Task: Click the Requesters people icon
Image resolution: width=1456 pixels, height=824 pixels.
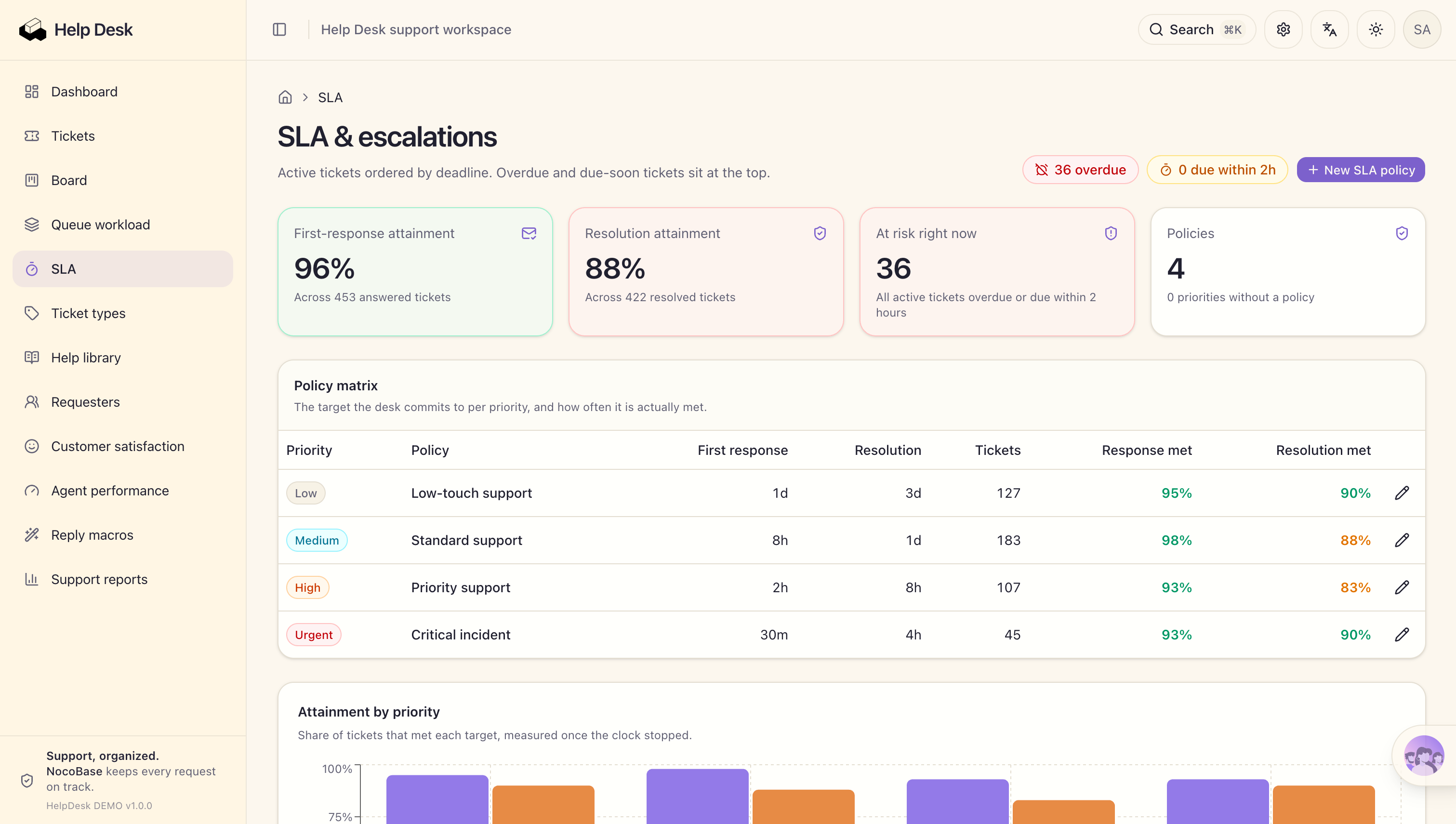Action: [x=32, y=402]
